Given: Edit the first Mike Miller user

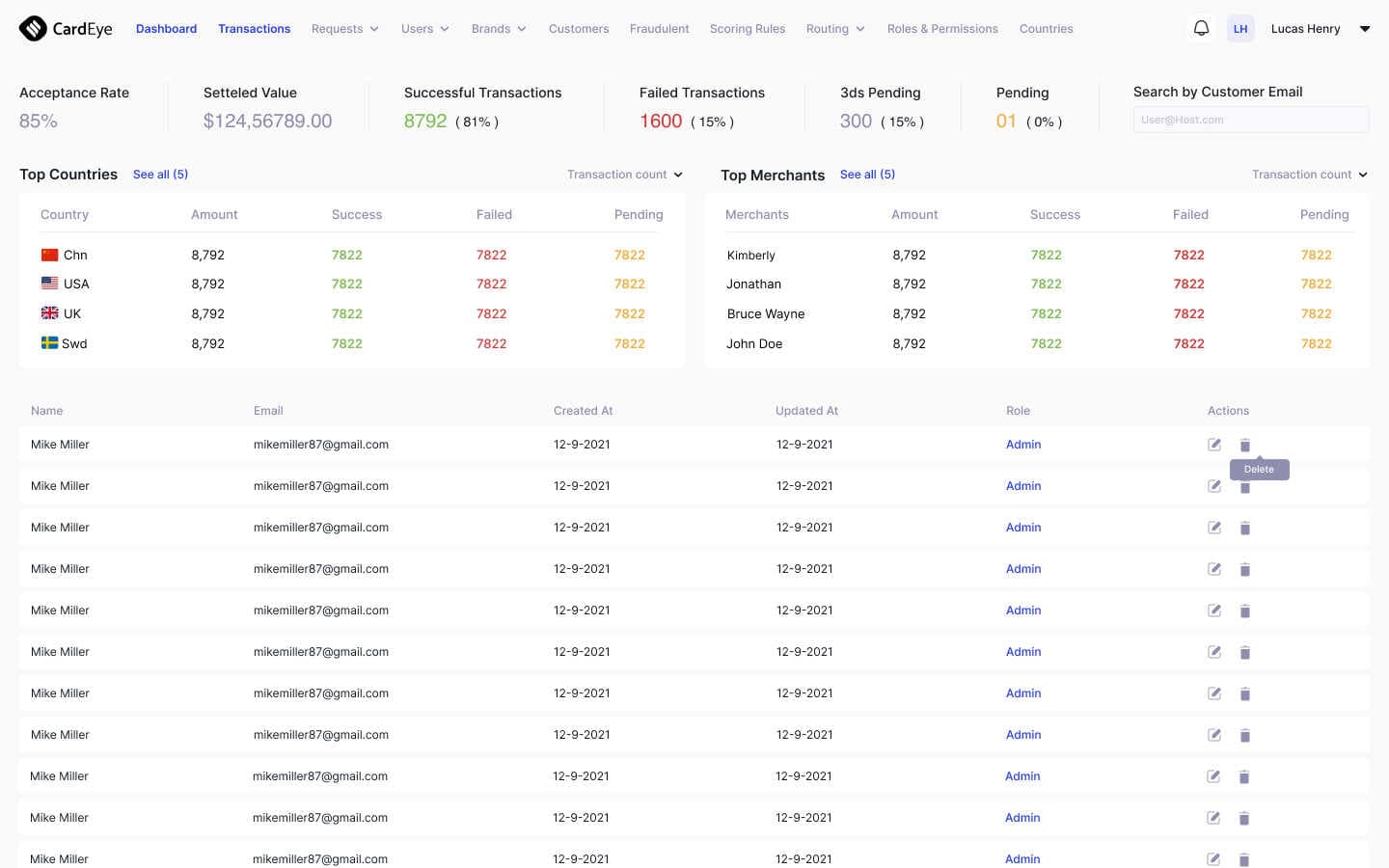Looking at the screenshot, I should 1213,445.
